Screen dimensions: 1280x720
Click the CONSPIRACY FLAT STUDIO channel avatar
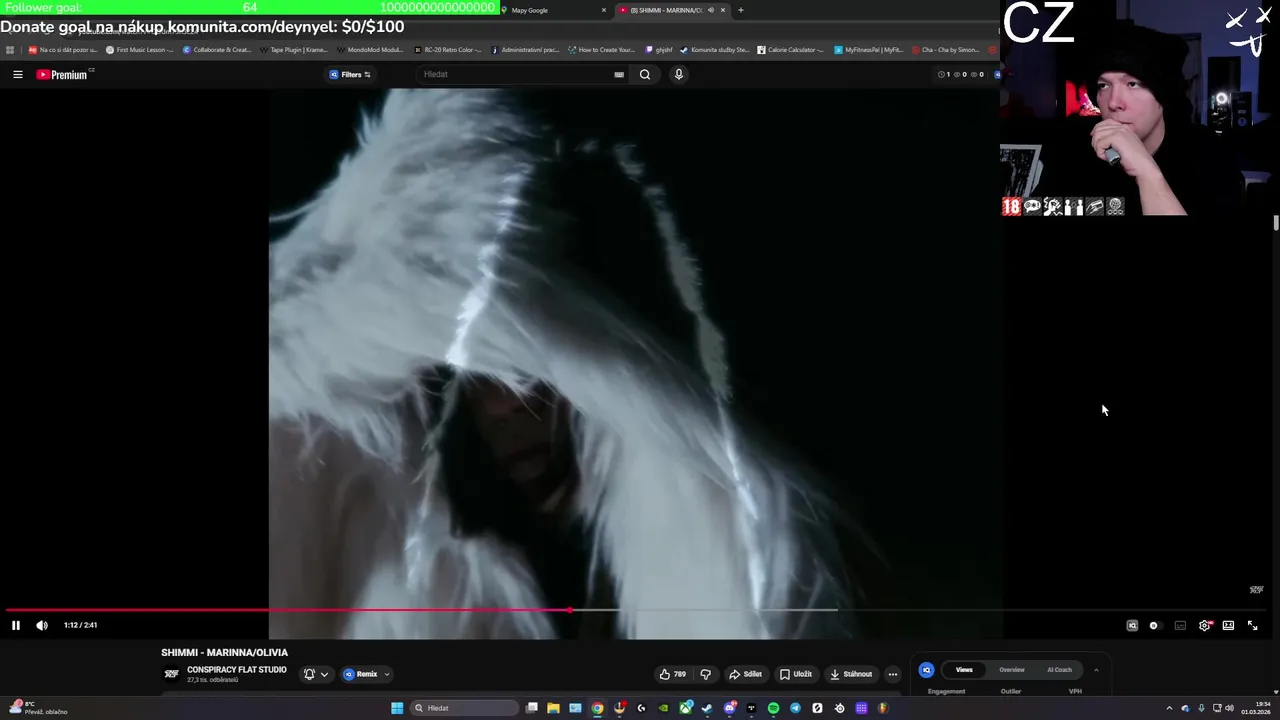[x=171, y=674]
